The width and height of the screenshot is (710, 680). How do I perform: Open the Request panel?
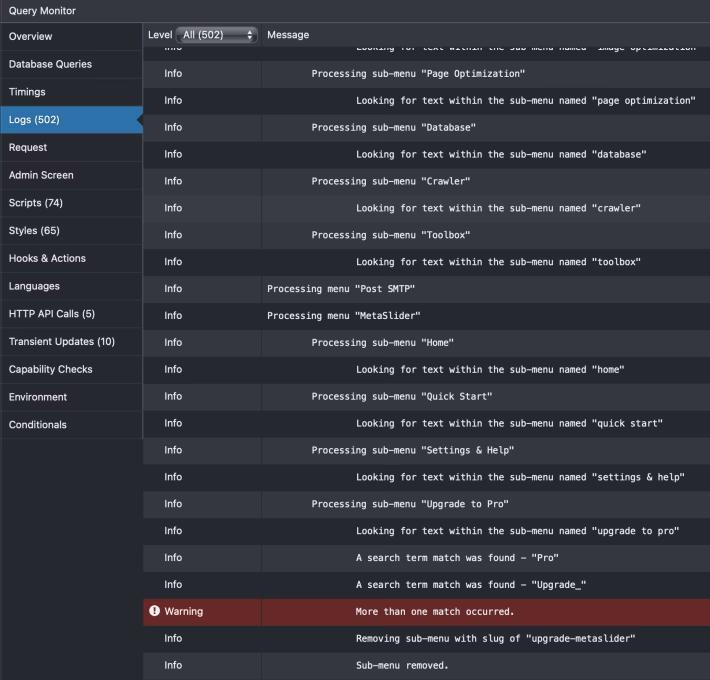tap(28, 147)
